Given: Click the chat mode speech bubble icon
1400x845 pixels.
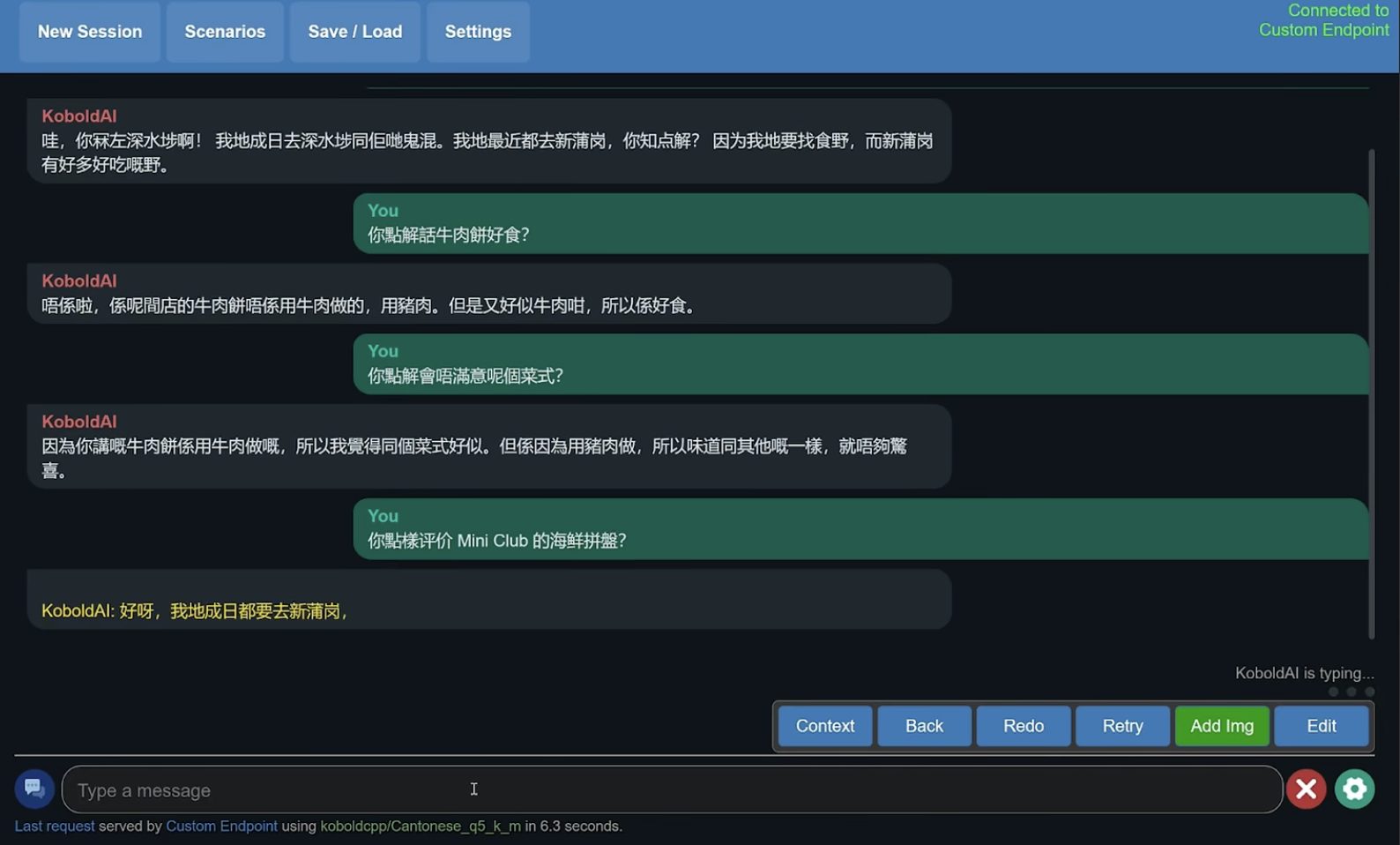Looking at the screenshot, I should [34, 788].
